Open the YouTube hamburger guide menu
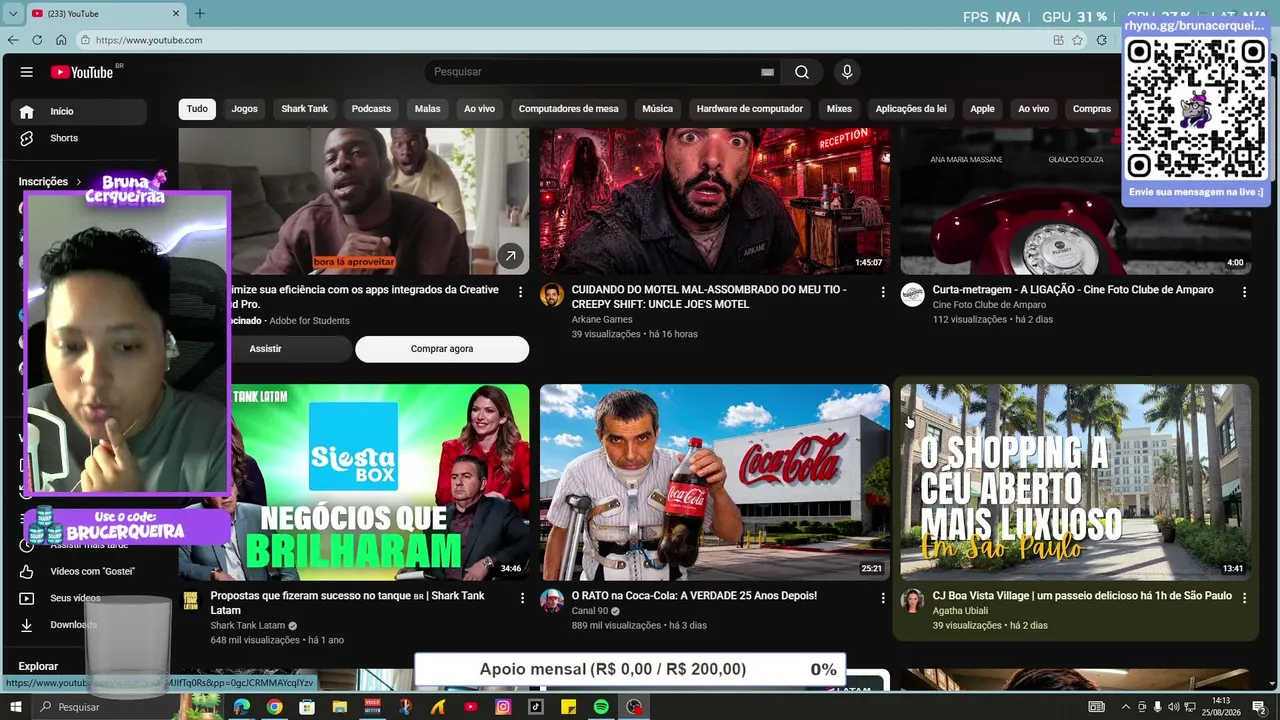Viewport: 1280px width, 720px height. point(27,72)
